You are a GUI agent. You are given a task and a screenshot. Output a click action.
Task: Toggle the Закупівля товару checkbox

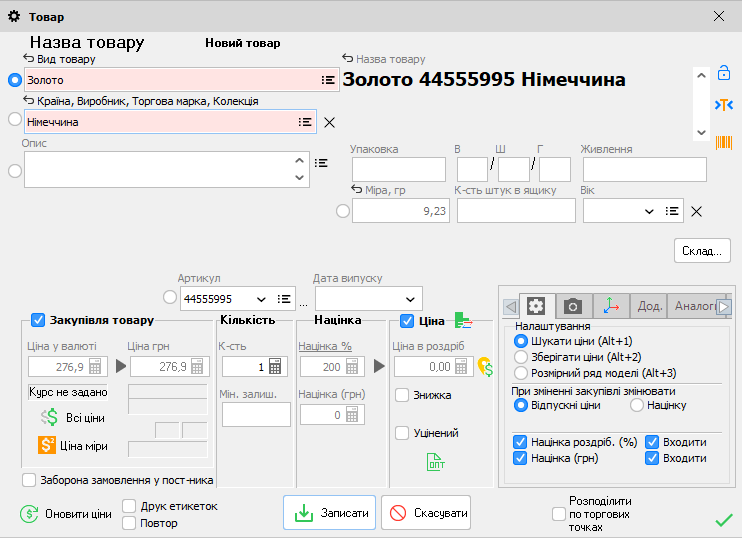38,320
